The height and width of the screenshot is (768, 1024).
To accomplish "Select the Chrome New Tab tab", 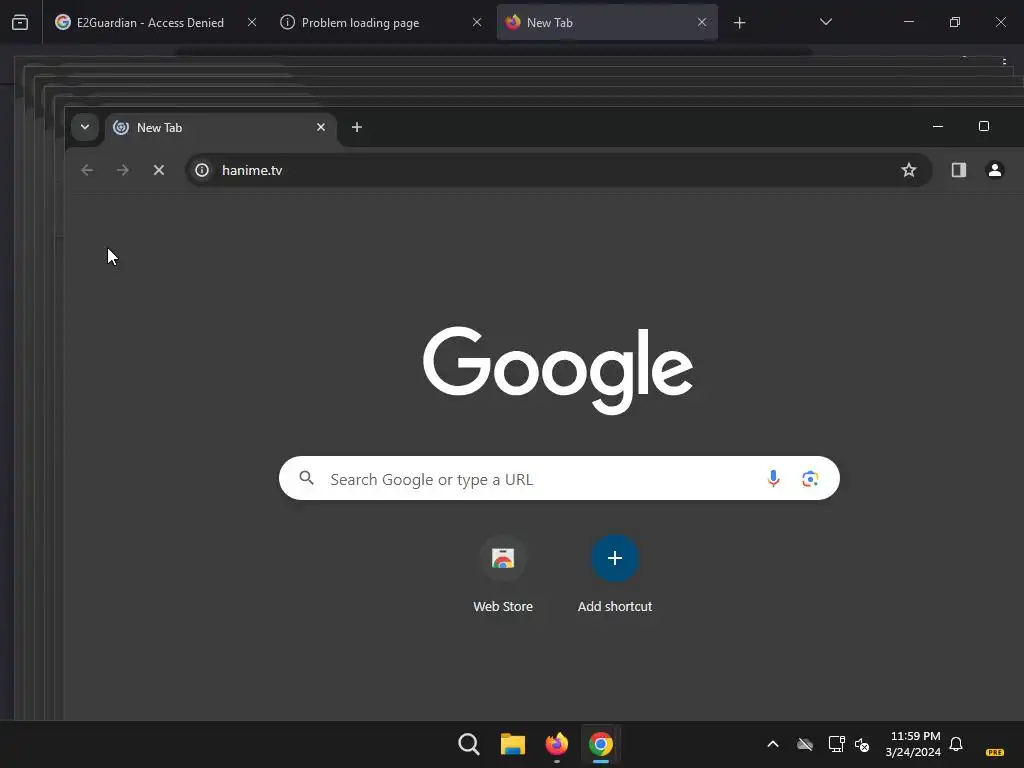I will pyautogui.click(x=221, y=128).
